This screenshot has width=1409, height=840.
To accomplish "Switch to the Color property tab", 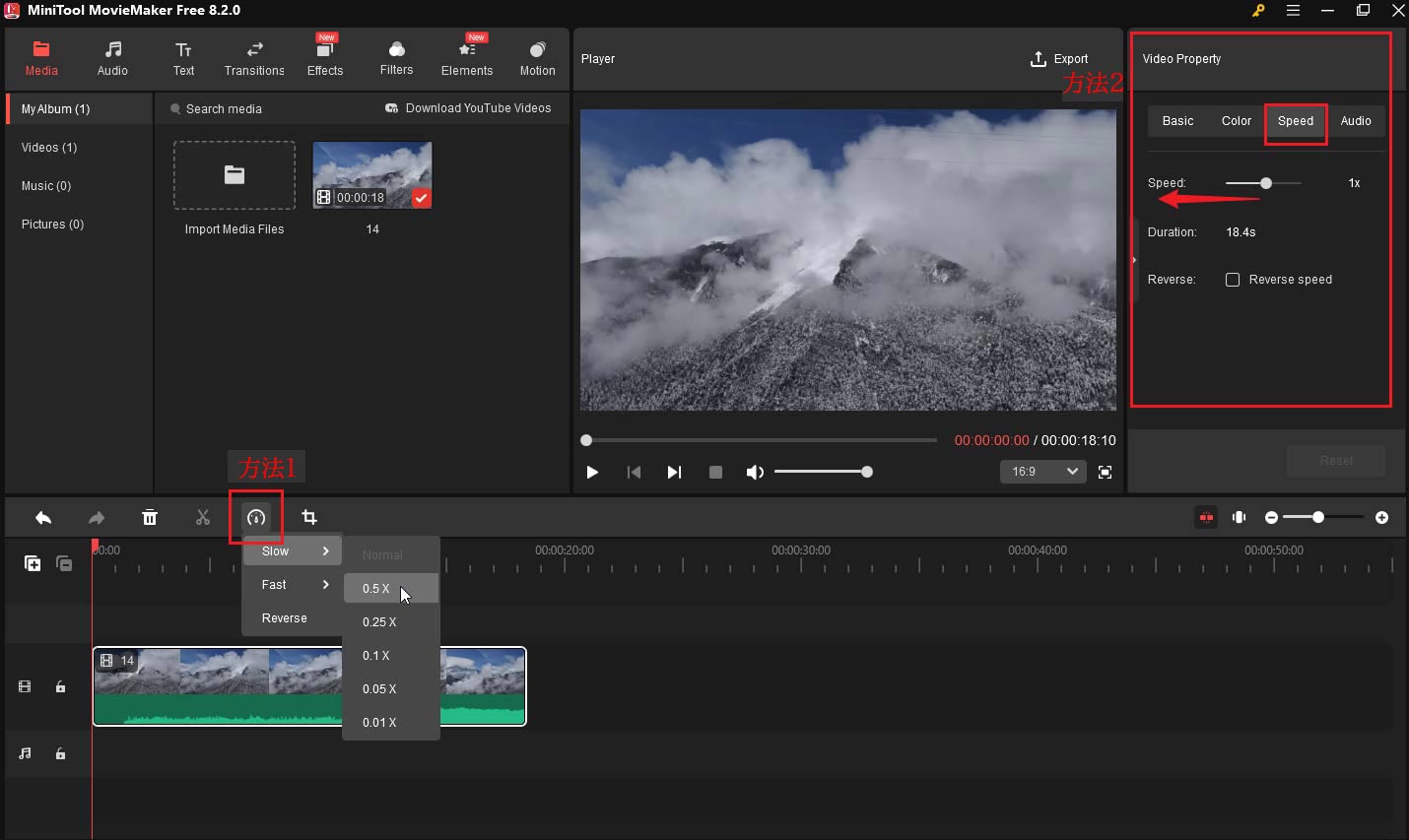I will click(1237, 121).
